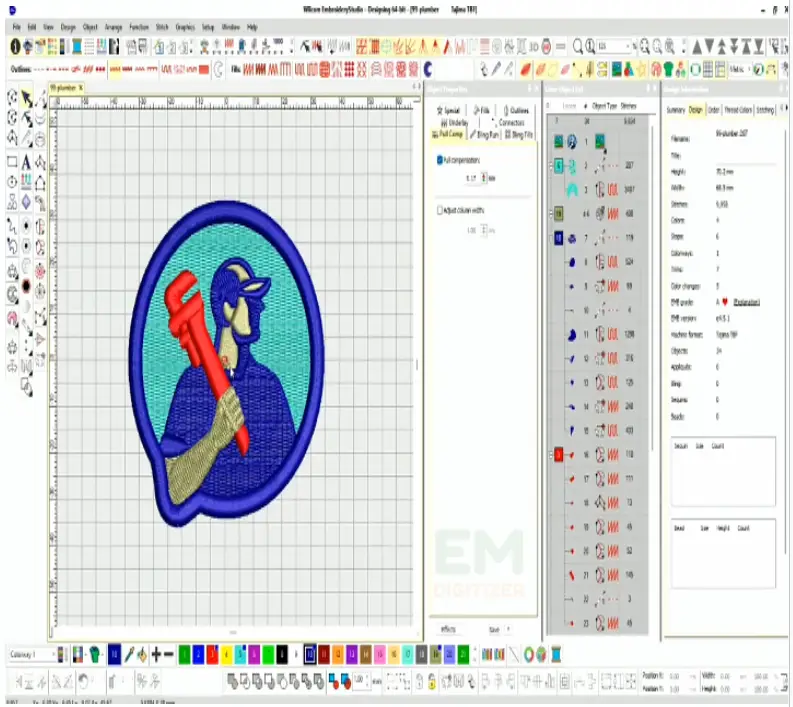Collapse the navy color block in Color-Object List

(x=551, y=238)
